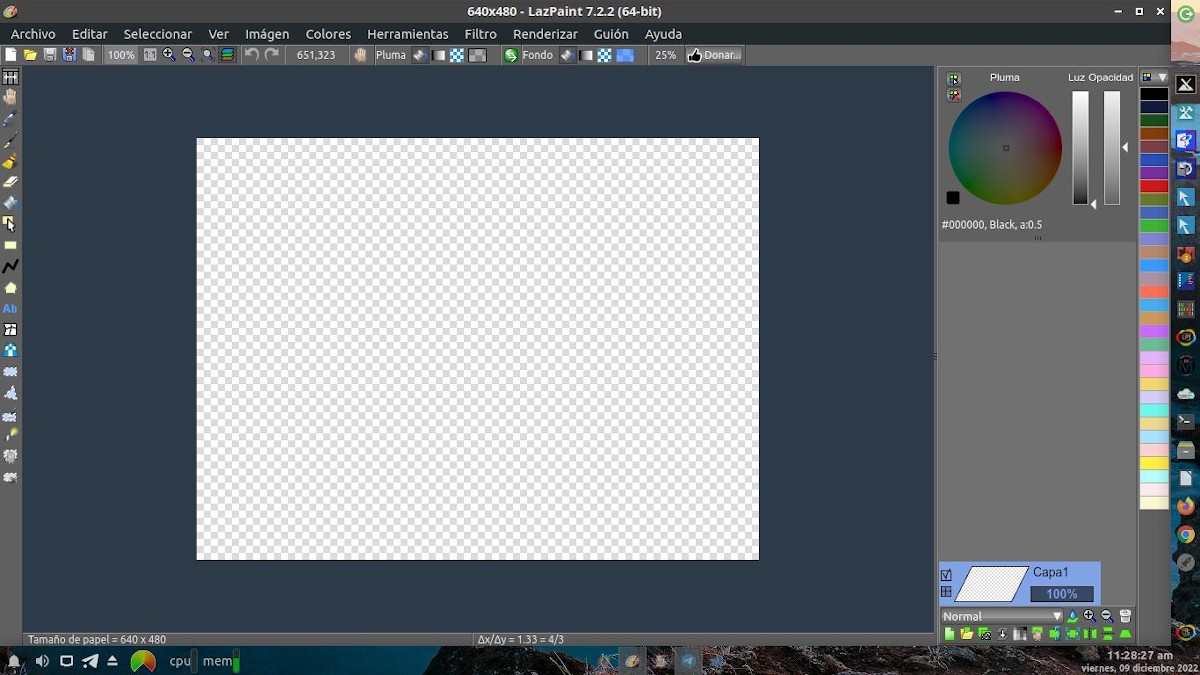This screenshot has height=675, width=1200.
Task: Toggle the layer stack view icon in toolbar
Action: pos(227,55)
